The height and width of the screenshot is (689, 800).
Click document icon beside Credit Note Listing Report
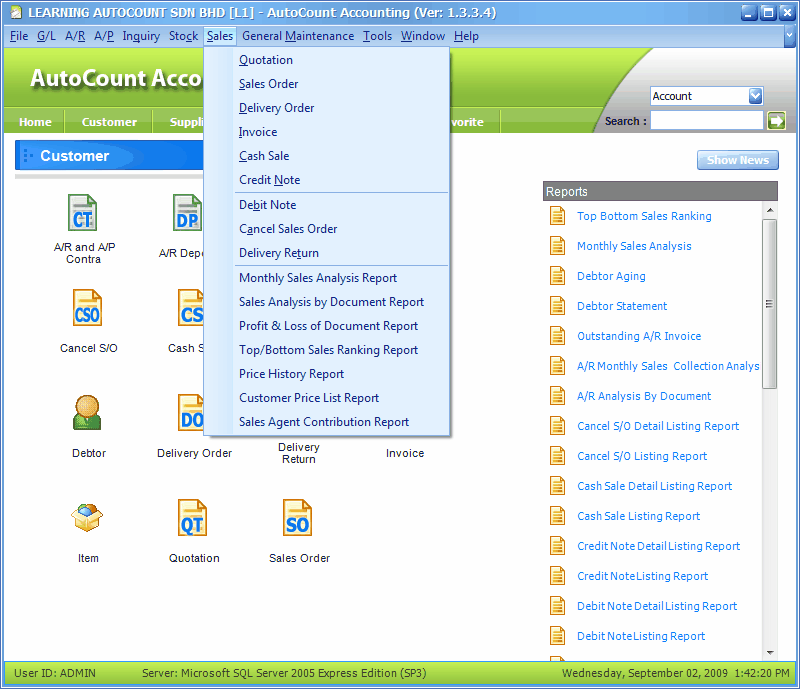[x=557, y=576]
